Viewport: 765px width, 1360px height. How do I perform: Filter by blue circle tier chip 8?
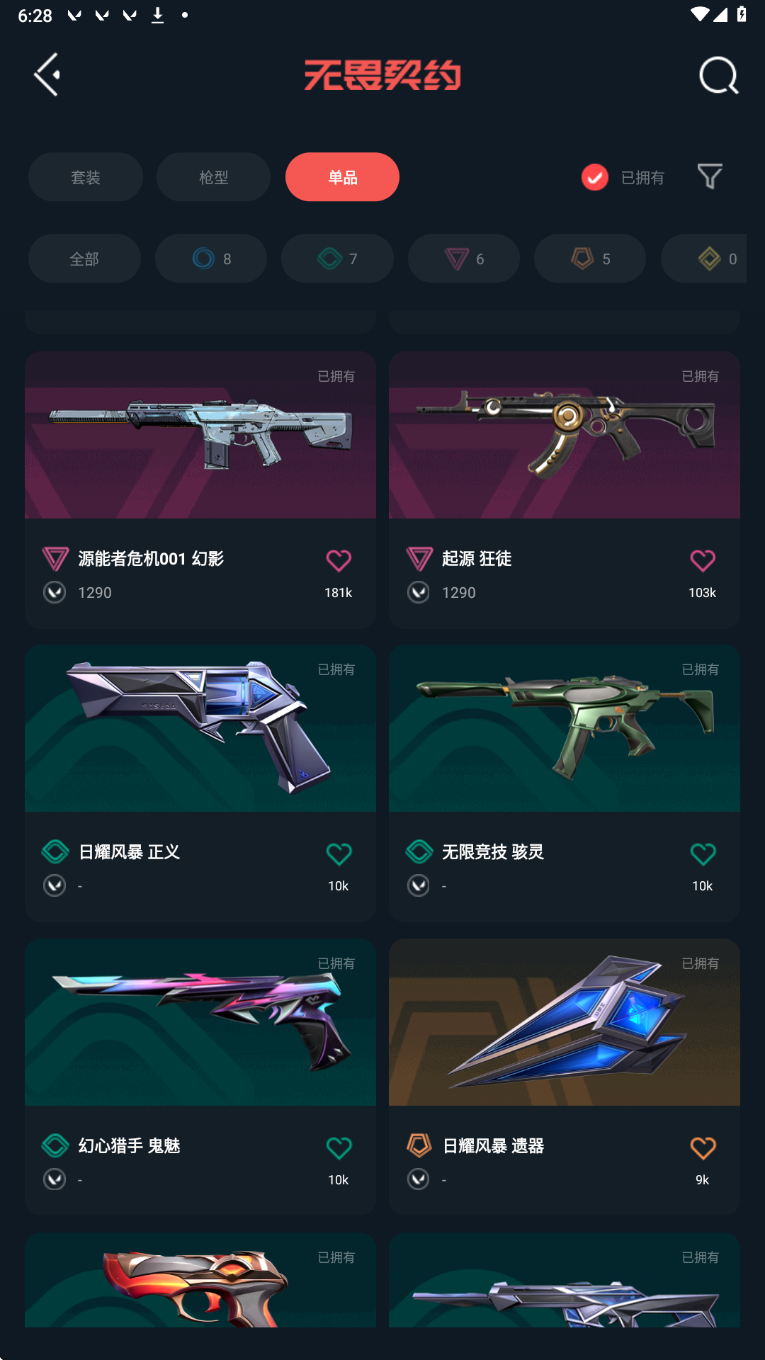click(211, 259)
